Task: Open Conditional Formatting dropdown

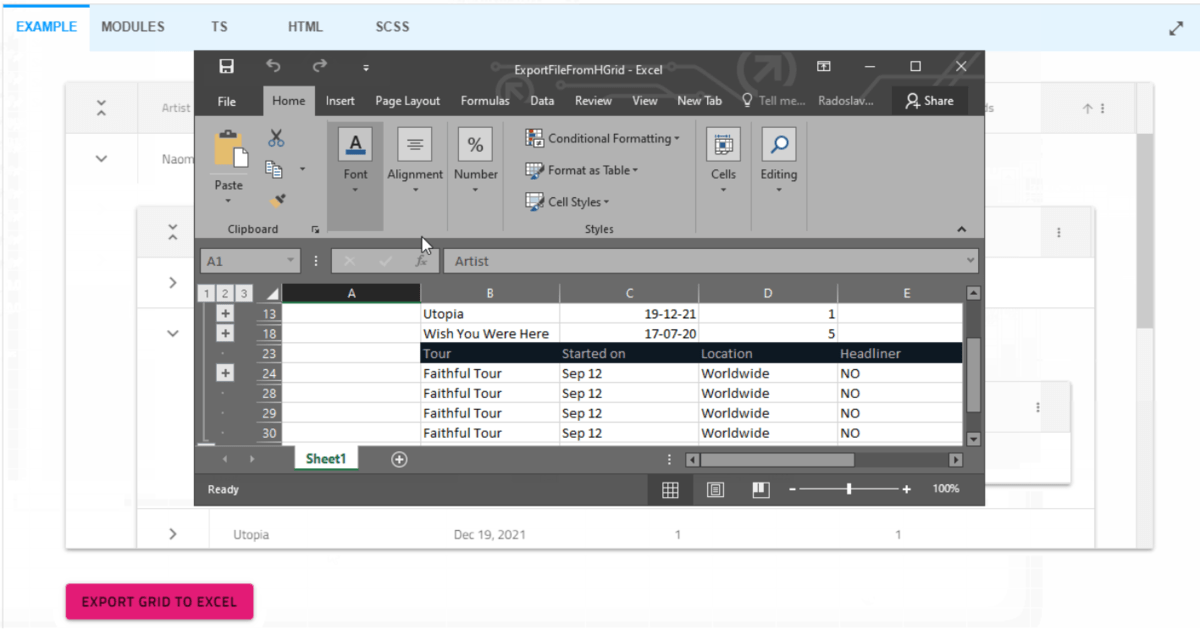Action: pyautogui.click(x=603, y=139)
